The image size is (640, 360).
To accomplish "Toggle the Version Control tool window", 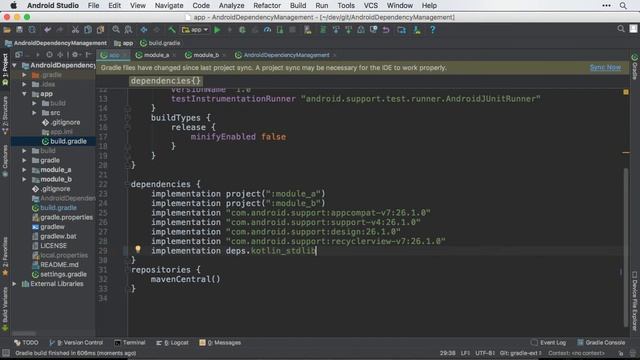I will coord(76,342).
